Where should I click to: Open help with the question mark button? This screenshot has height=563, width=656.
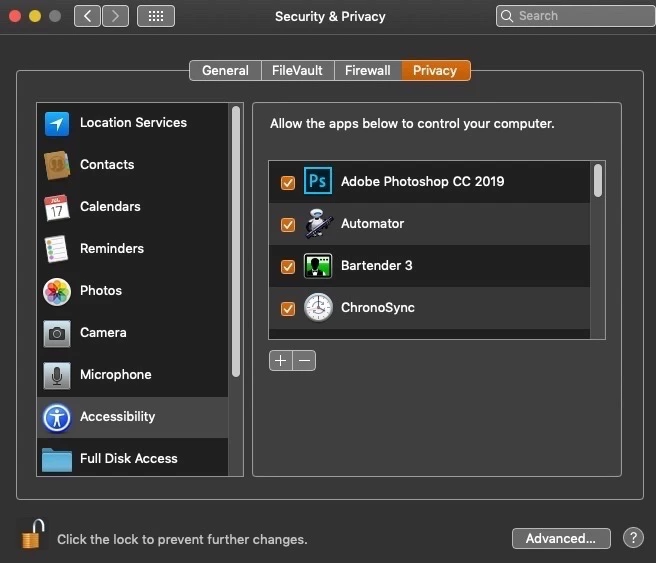click(633, 537)
